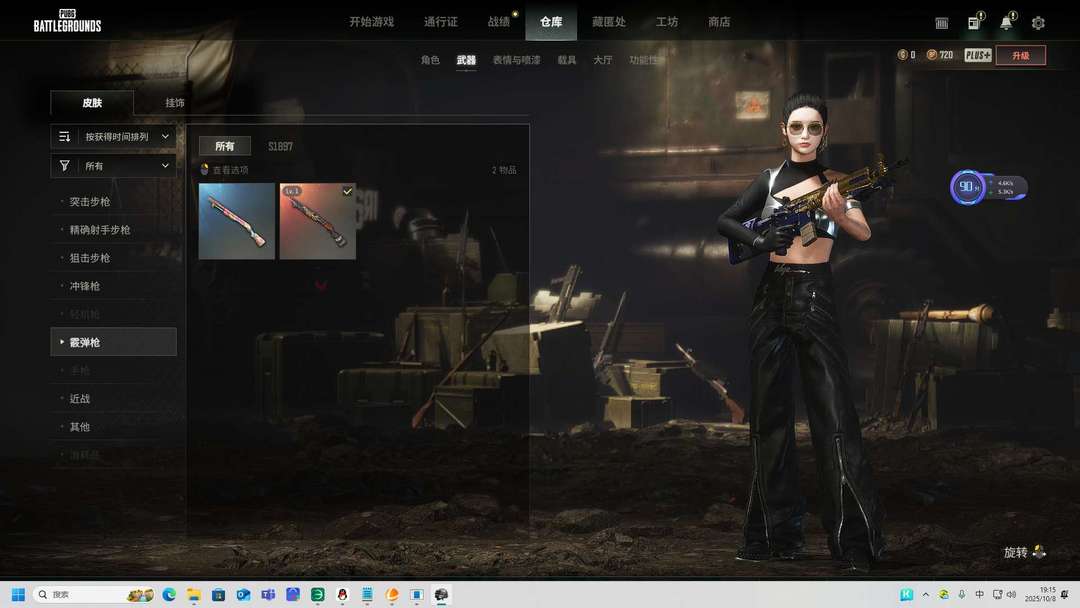
Task: Open Microsoft Teams from taskbar
Action: click(x=268, y=594)
